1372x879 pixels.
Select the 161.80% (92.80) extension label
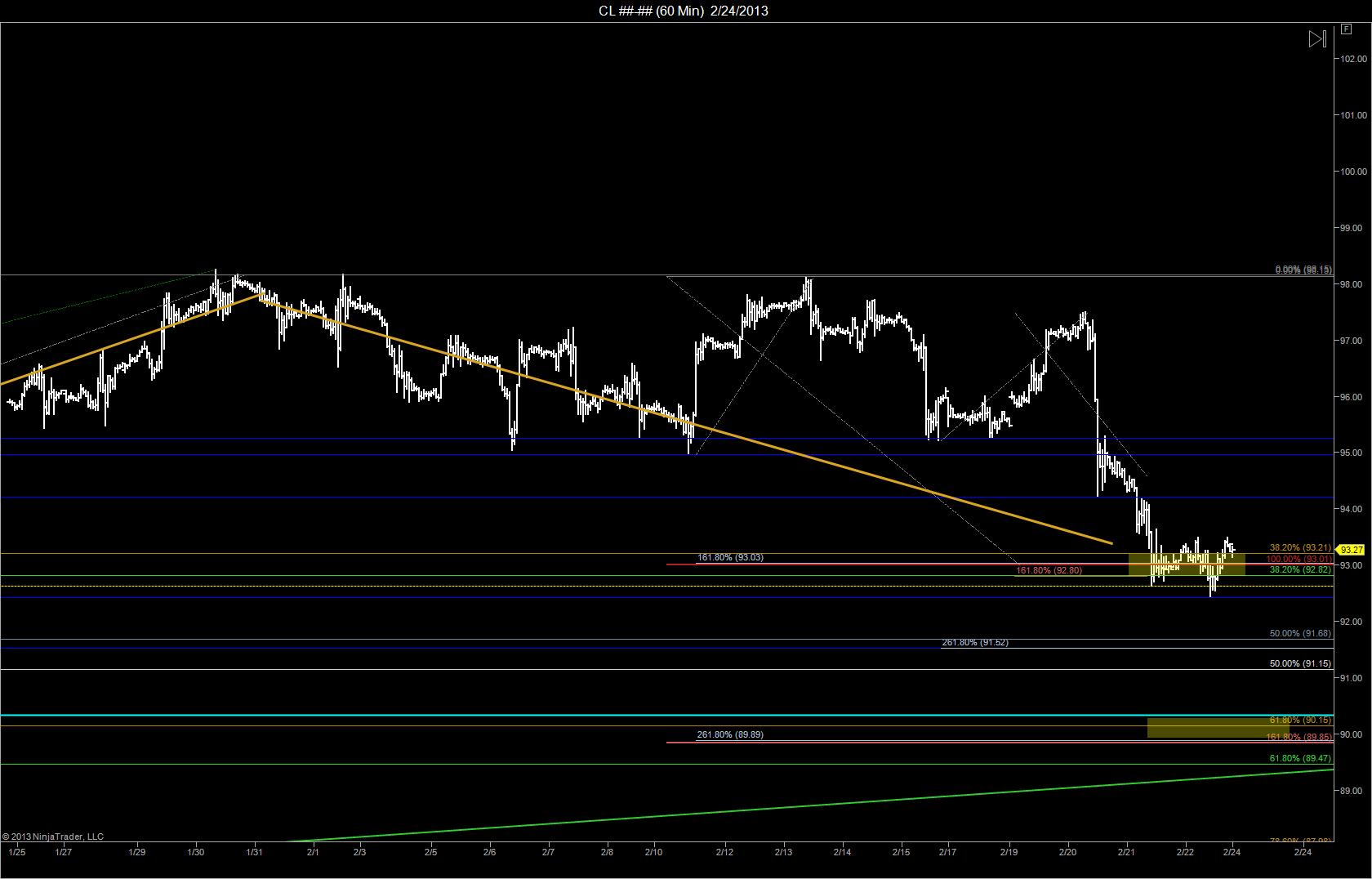pos(1049,570)
